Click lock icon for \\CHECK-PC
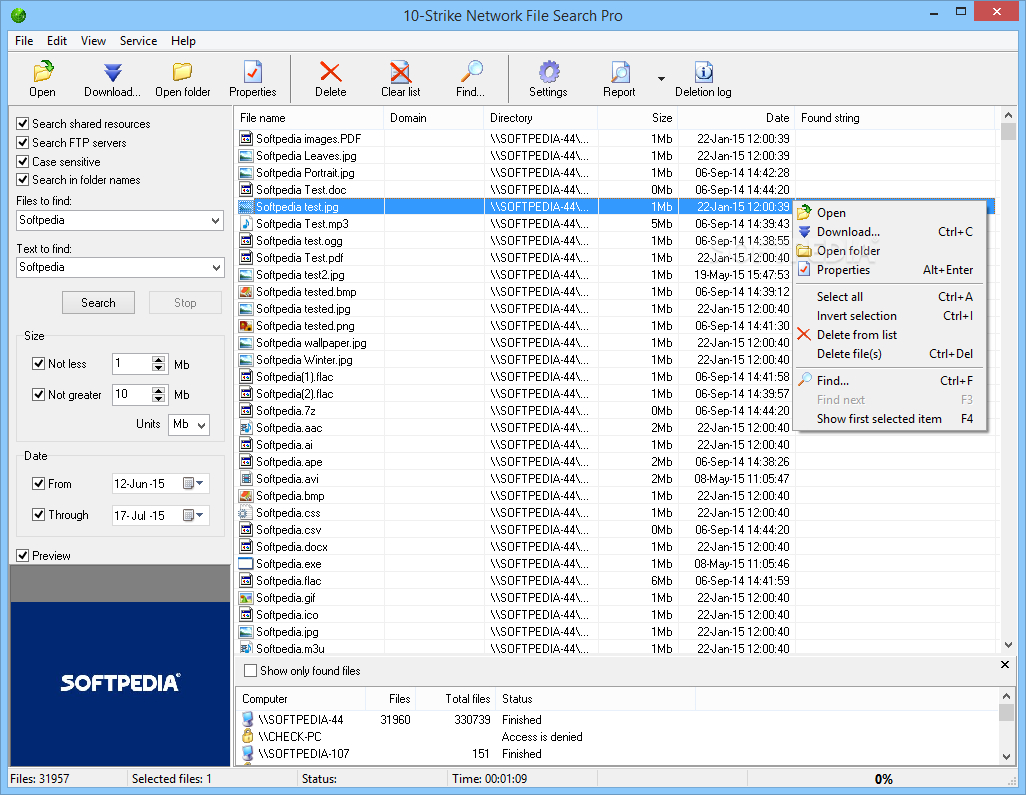 247,736
